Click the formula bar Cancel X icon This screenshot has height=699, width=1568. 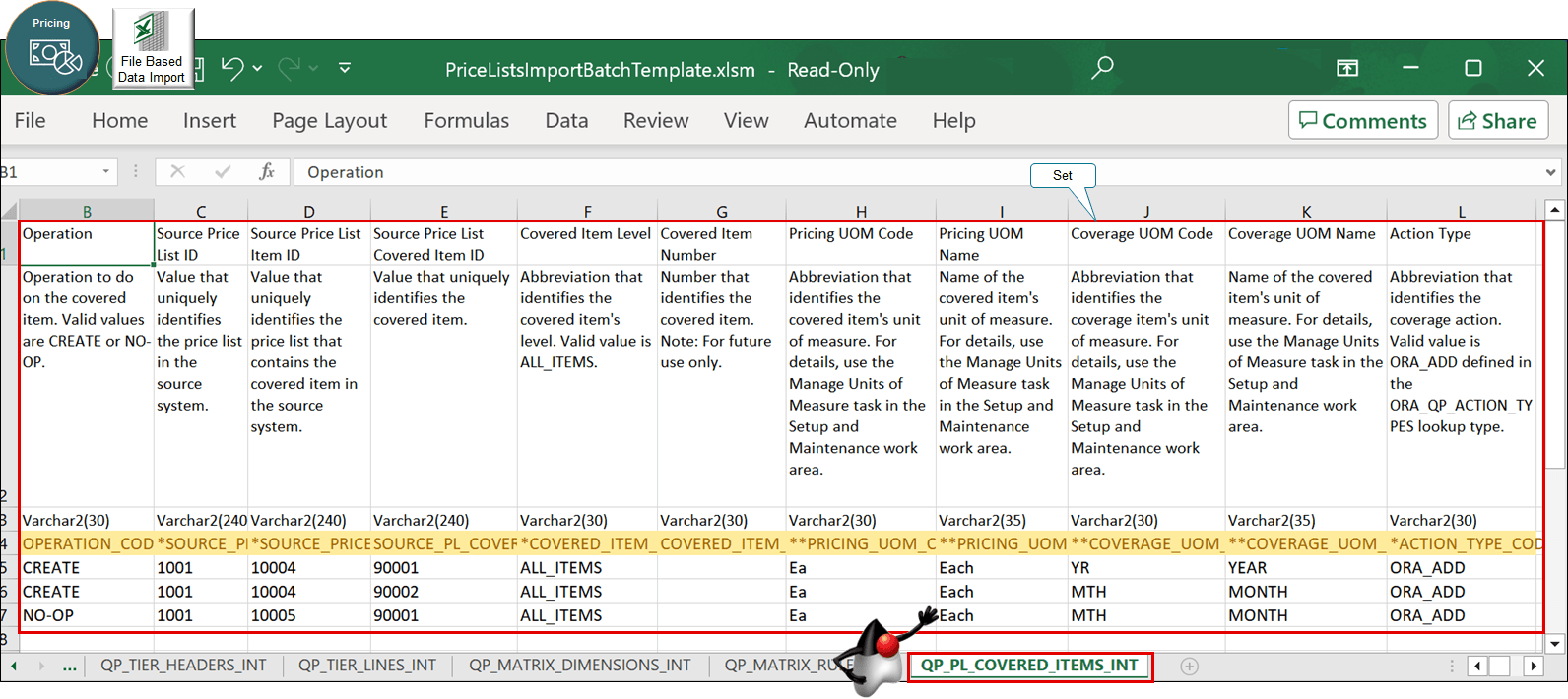(177, 172)
